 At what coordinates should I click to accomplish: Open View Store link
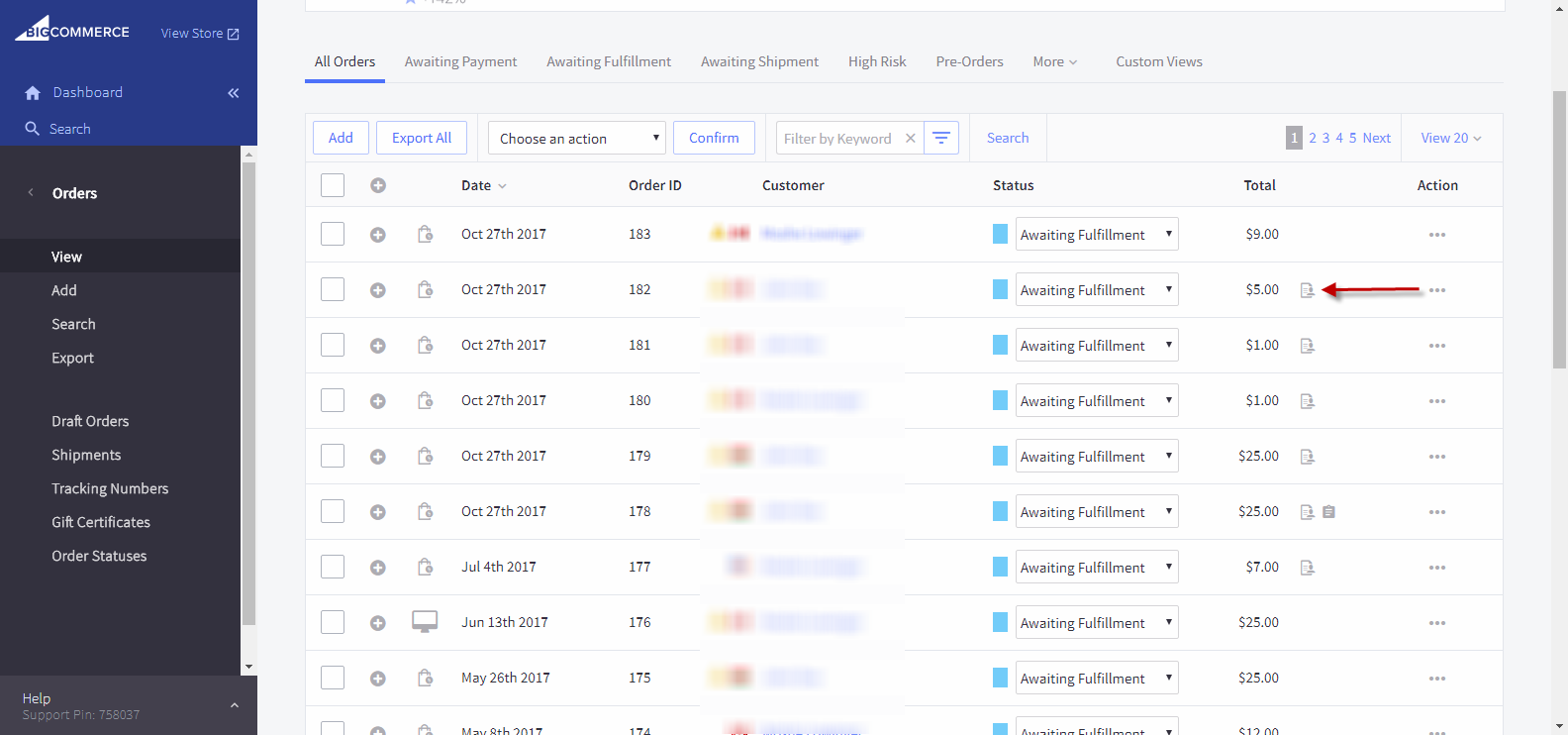coord(200,33)
